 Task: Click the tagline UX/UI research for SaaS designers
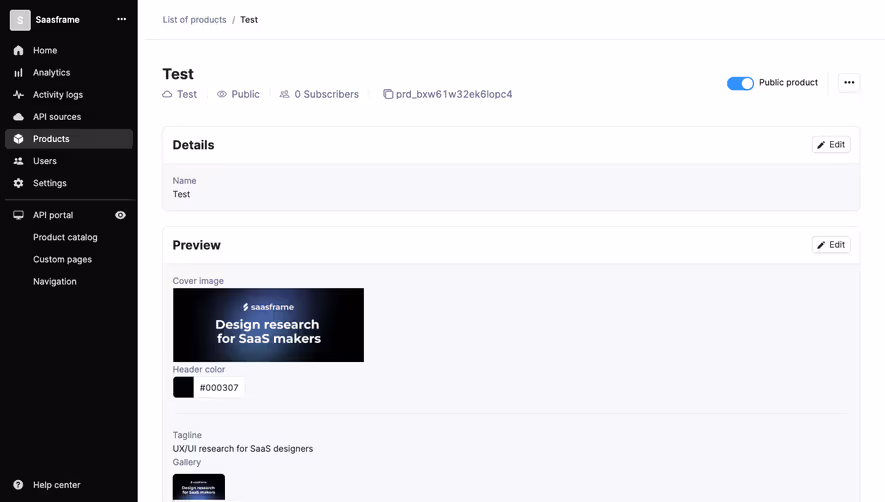(x=243, y=448)
